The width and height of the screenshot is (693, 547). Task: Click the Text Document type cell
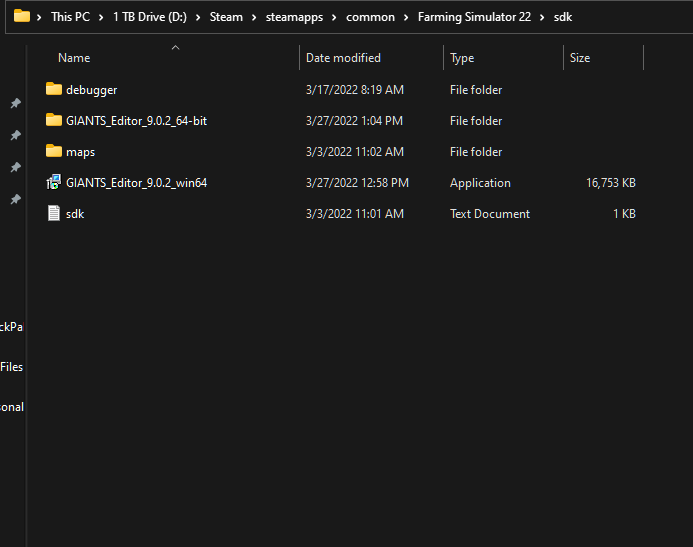point(490,213)
